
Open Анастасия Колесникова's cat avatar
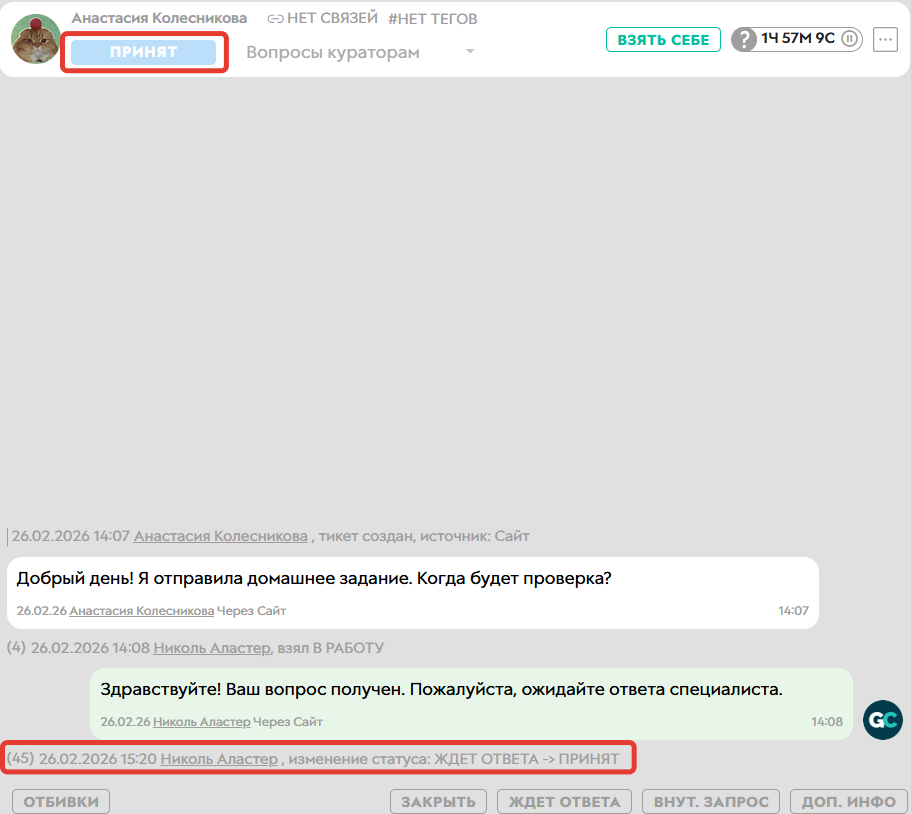[x=35, y=38]
